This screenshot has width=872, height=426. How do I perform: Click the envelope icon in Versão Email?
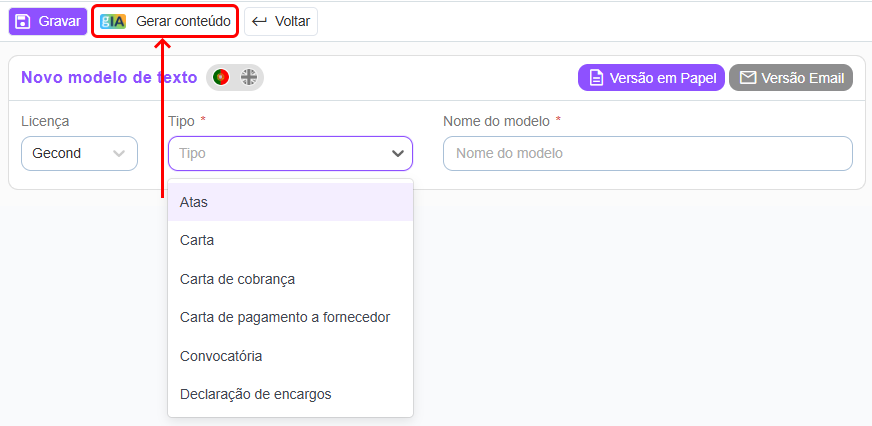pyautogui.click(x=747, y=78)
